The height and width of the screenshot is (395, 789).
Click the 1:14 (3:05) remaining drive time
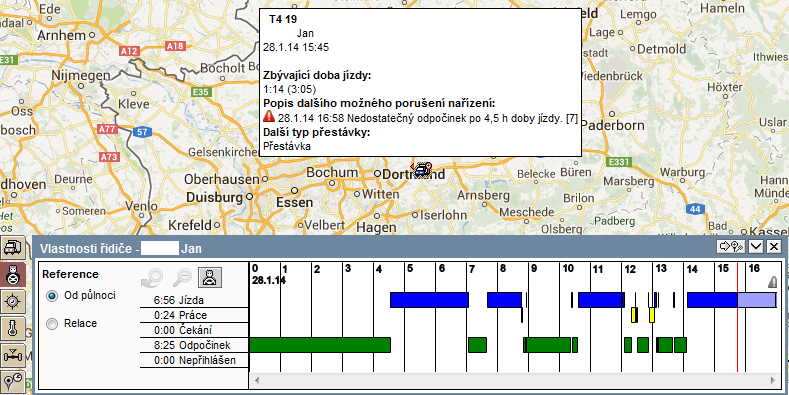(289, 90)
